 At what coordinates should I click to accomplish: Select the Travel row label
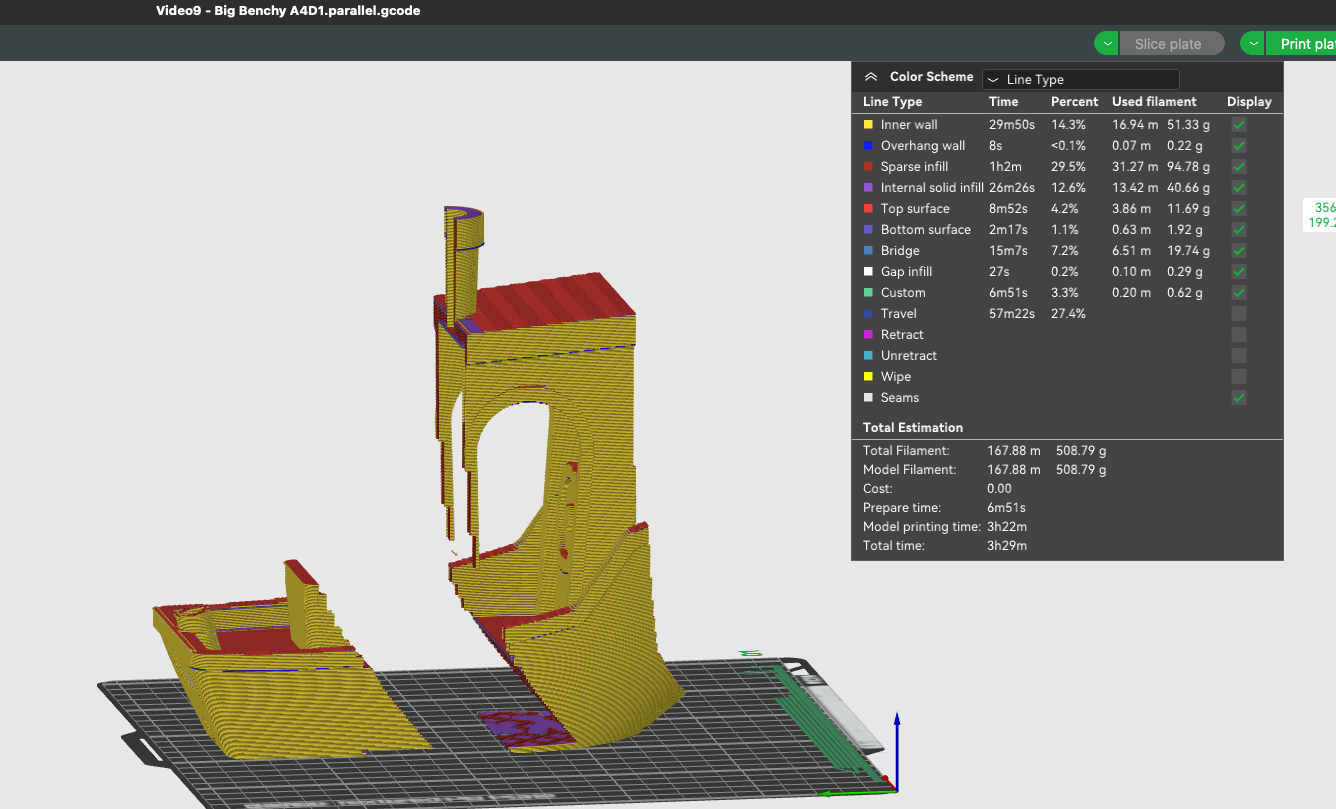(x=899, y=314)
